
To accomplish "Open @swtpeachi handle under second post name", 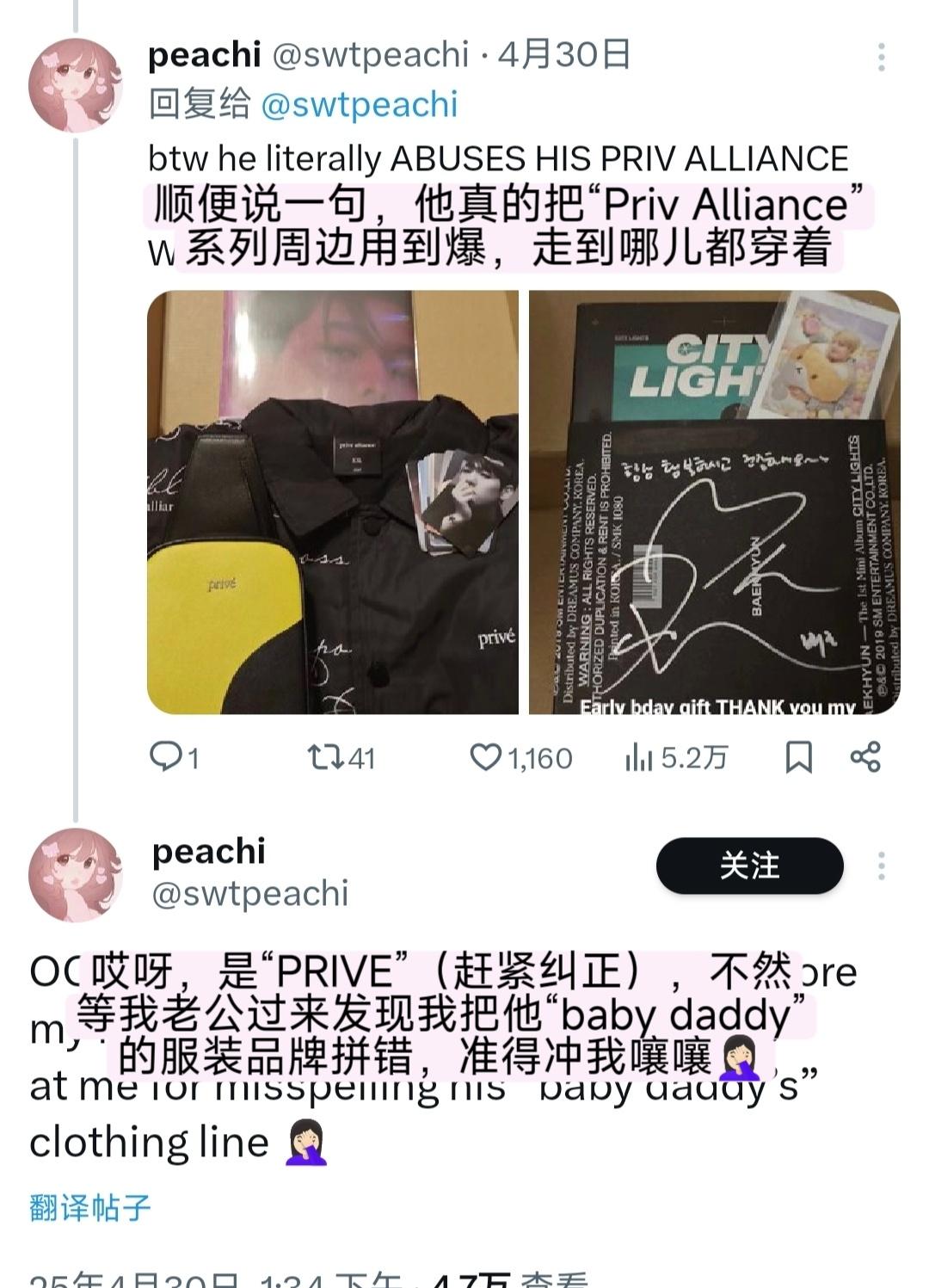I will click(250, 893).
